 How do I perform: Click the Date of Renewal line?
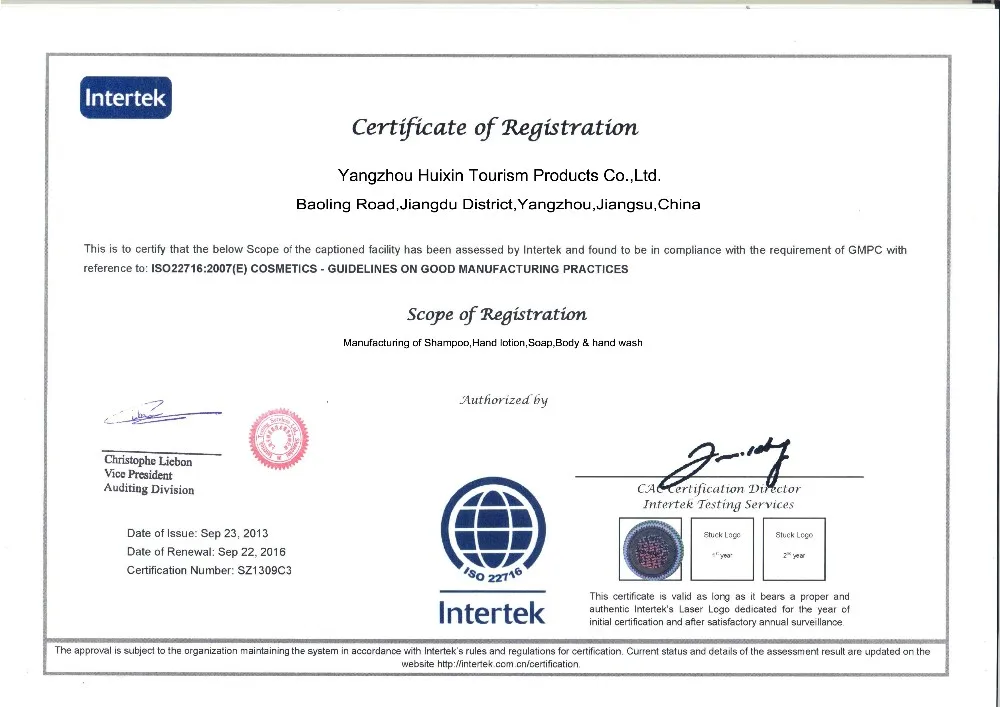click(x=205, y=552)
